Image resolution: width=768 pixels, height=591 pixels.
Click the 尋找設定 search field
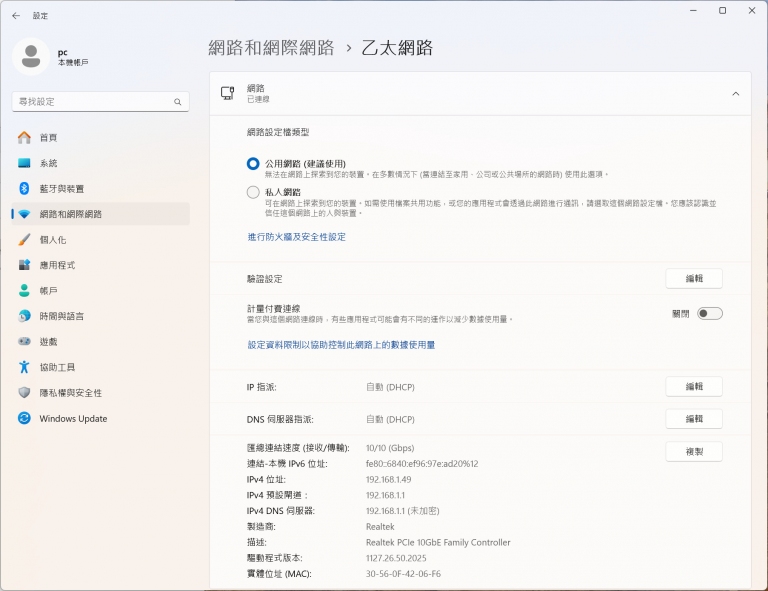90,102
